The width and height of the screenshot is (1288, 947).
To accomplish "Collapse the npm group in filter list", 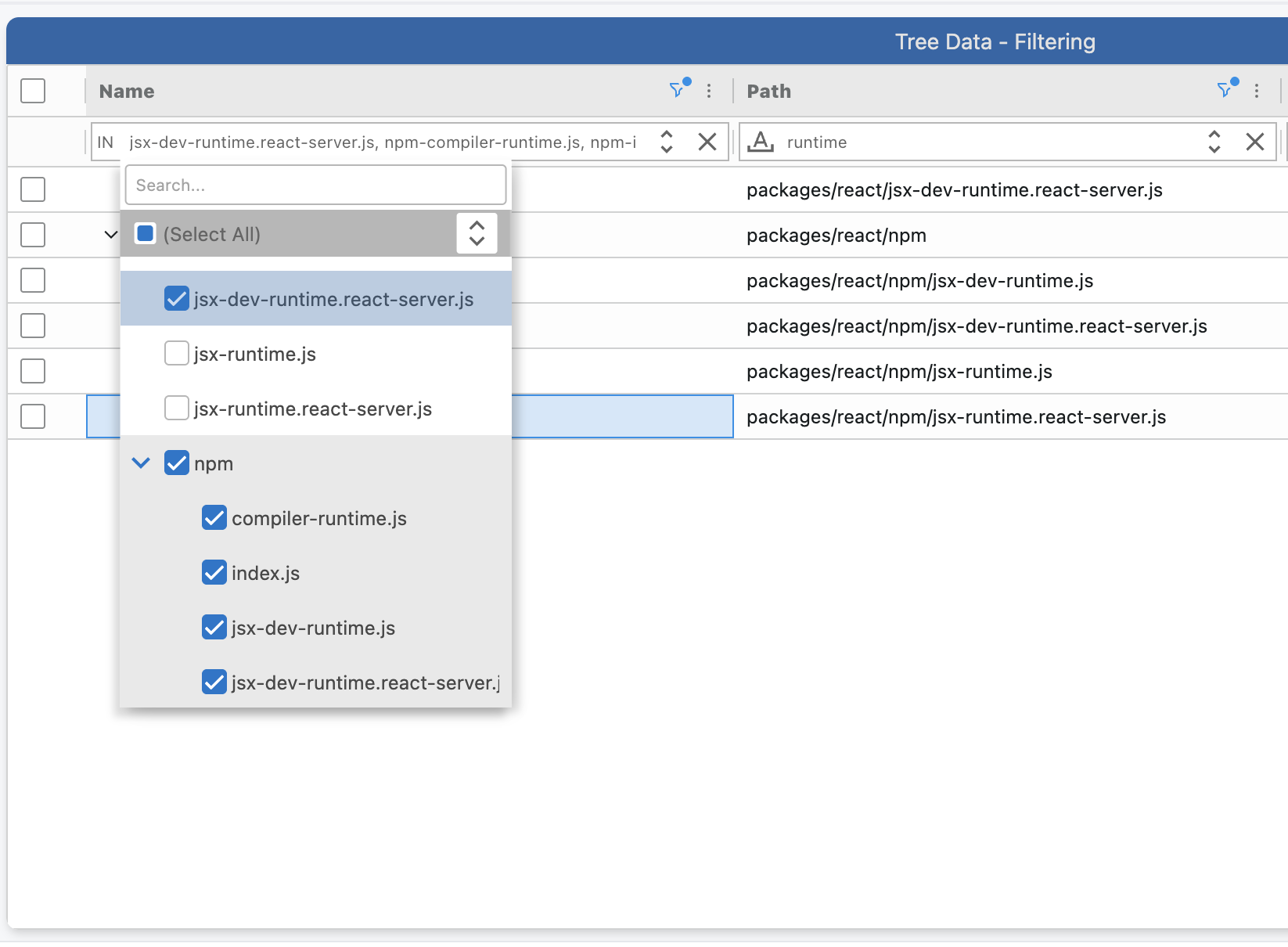I will [142, 463].
